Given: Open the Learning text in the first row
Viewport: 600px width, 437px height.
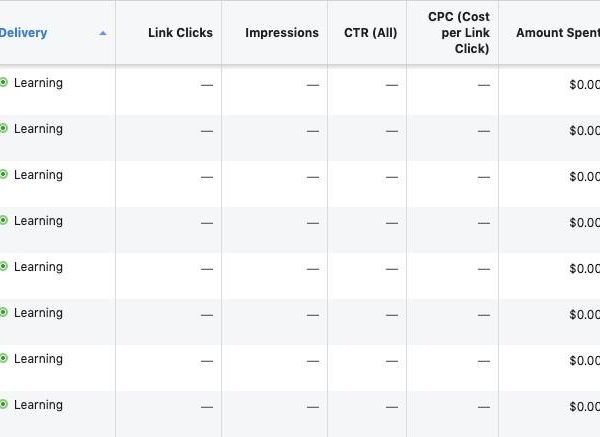Looking at the screenshot, I should tap(38, 83).
